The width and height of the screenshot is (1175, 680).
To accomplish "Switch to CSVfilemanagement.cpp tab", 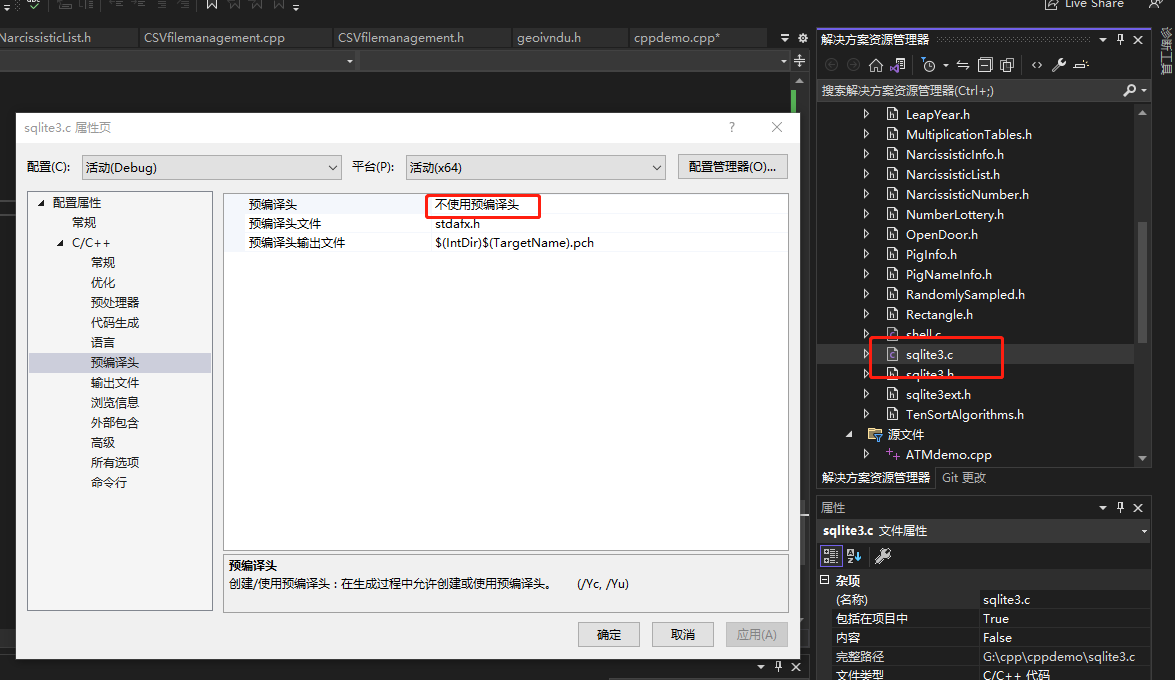I will click(214, 37).
